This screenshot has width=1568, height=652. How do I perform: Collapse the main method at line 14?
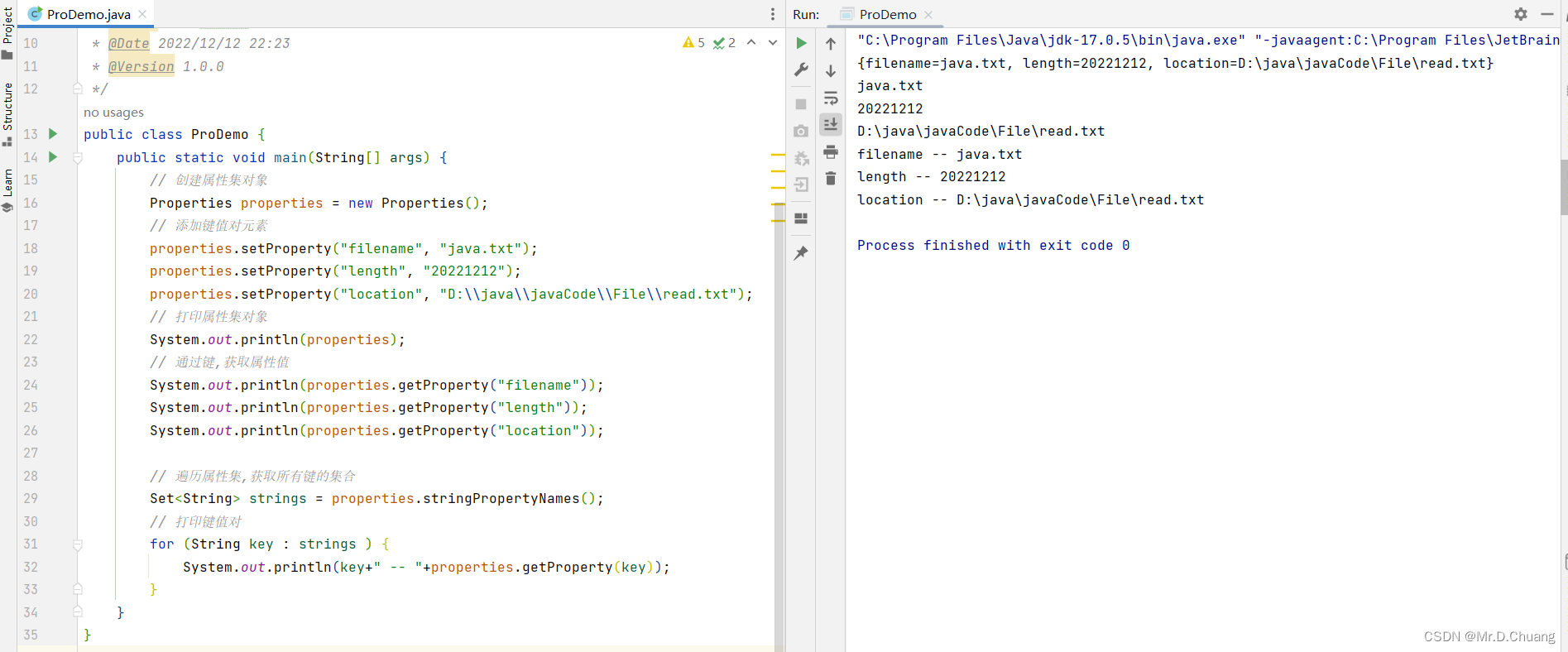78,157
